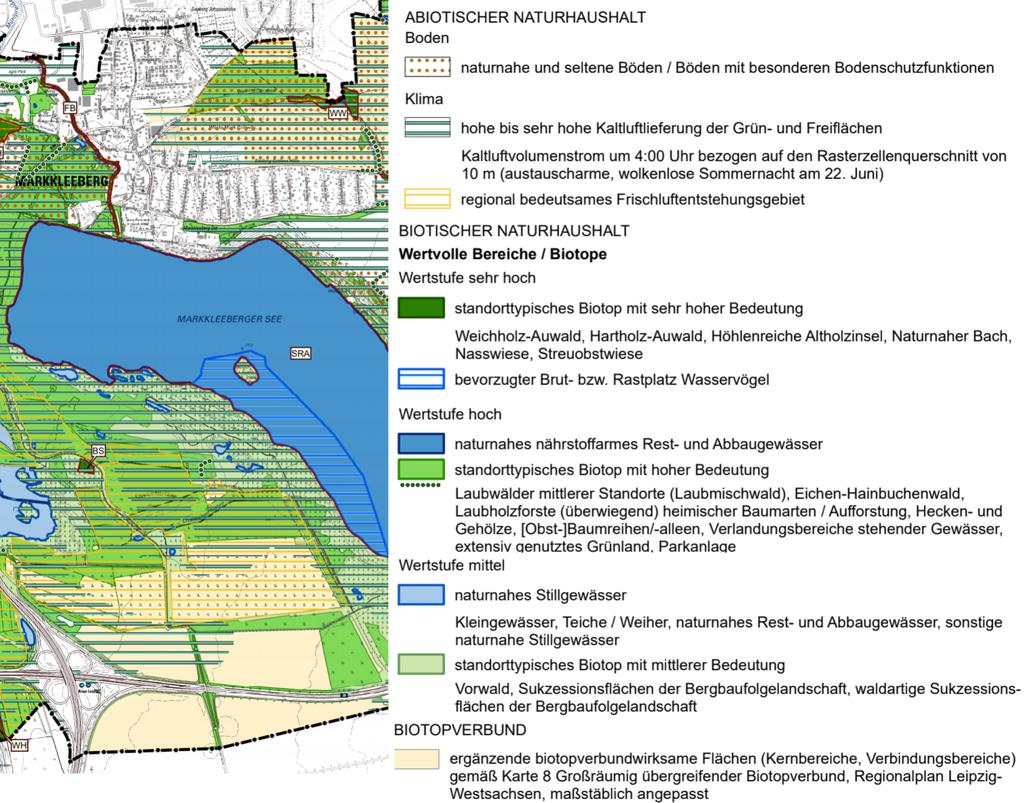Viewport: 1028px width, 803px height.
Task: Click the pale green 'mittlerer Bedeutung' swatch
Action: pos(421,664)
